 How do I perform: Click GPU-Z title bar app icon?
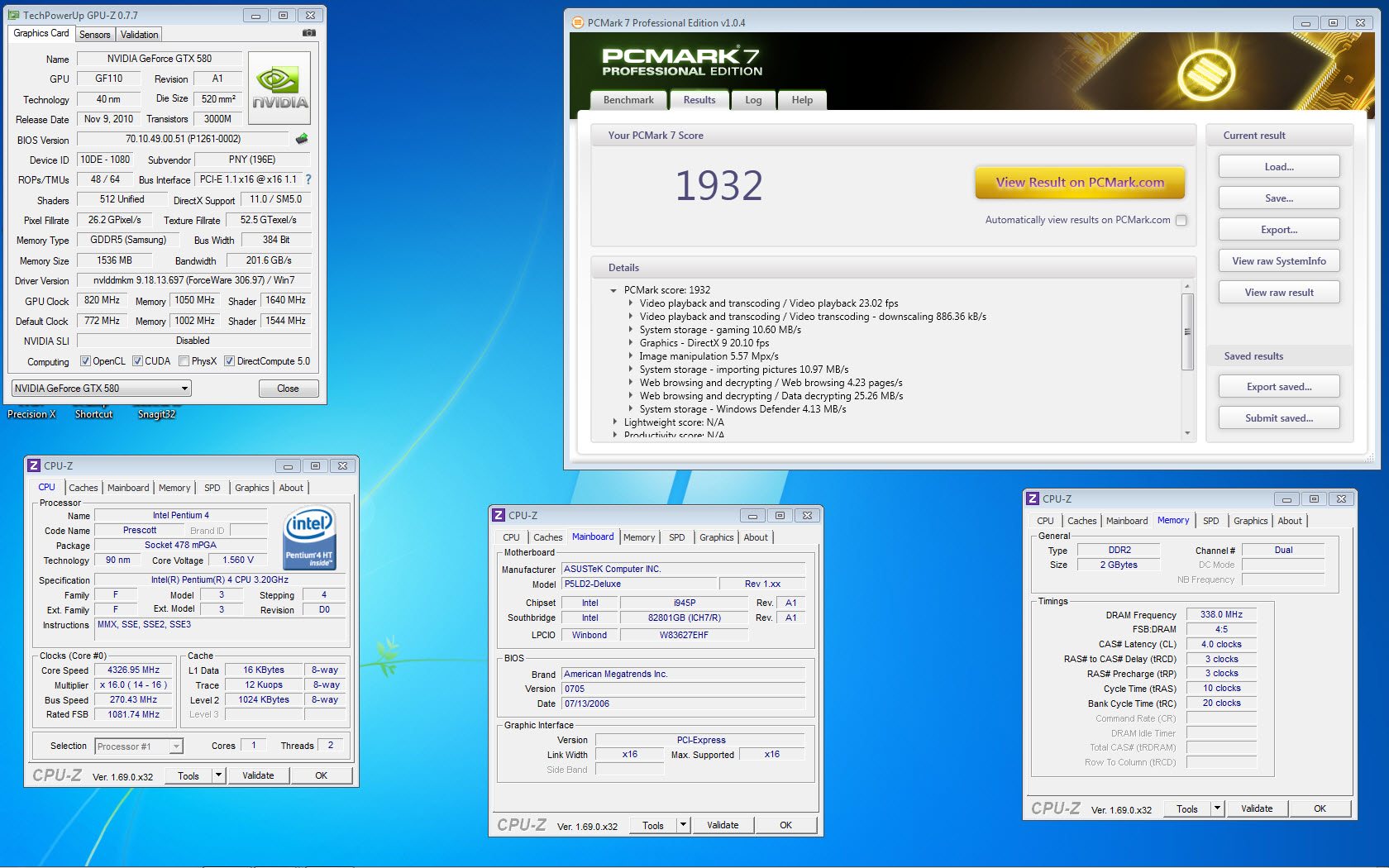click(14, 15)
